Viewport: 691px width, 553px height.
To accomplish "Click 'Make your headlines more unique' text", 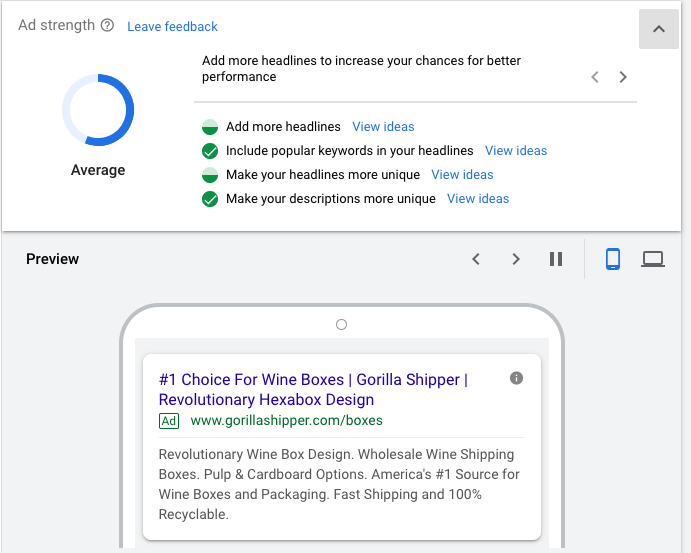I will pos(323,174).
